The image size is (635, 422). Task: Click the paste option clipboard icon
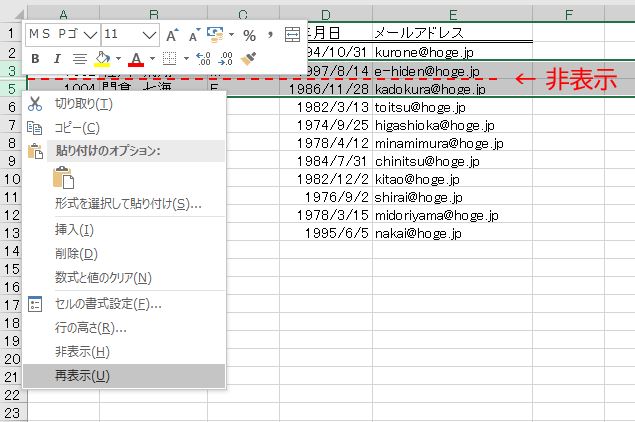(x=64, y=178)
